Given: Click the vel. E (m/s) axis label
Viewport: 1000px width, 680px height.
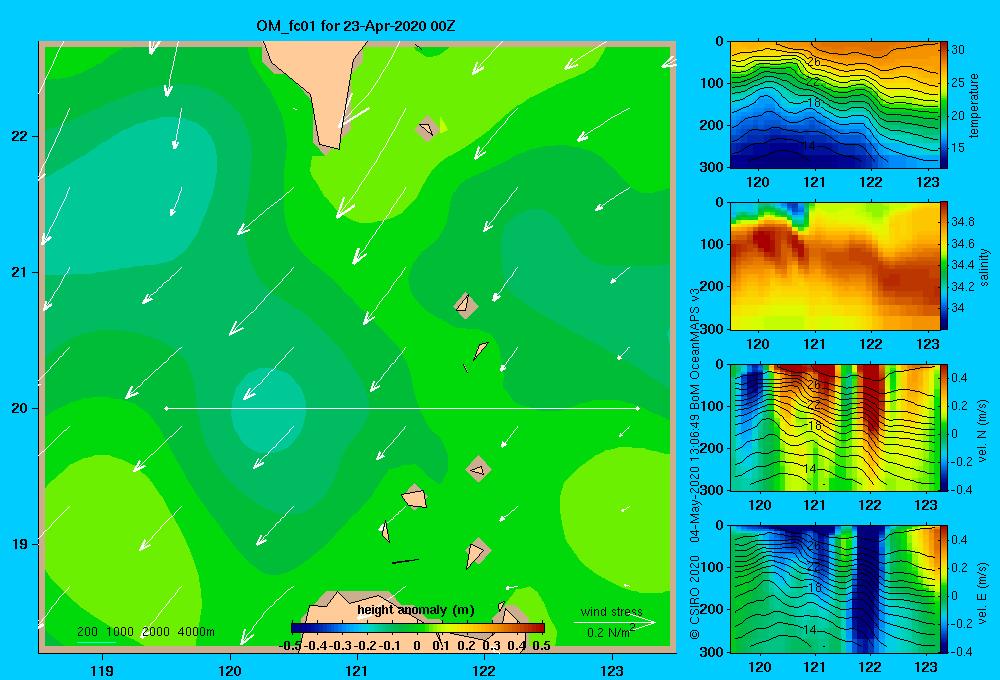Looking at the screenshot, I should click(x=983, y=593).
